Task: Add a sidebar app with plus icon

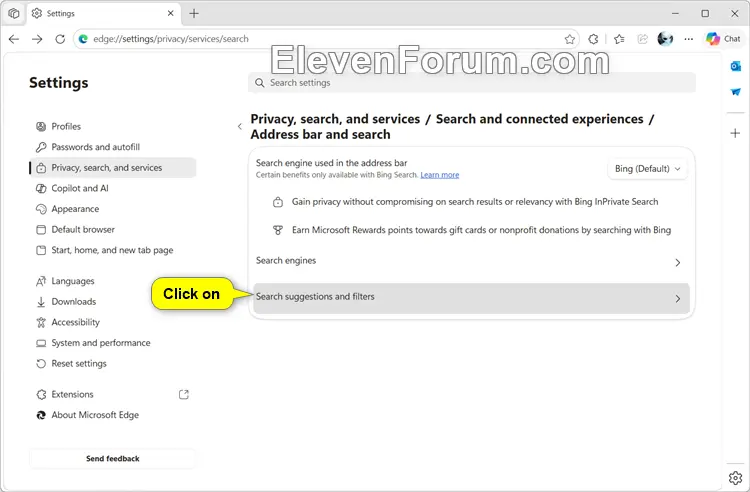Action: [x=736, y=133]
